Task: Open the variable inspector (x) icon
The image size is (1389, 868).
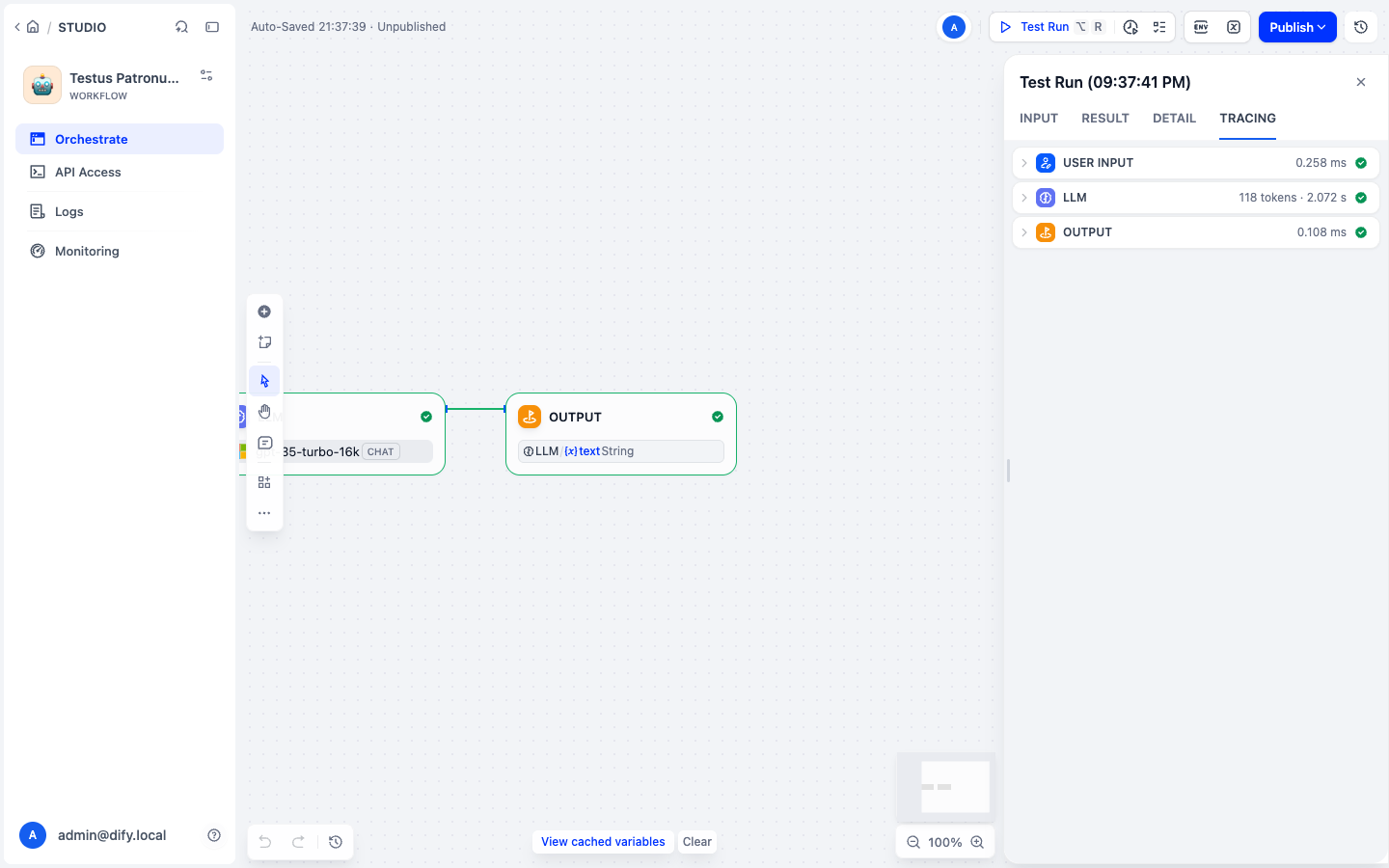Action: 1234,27
